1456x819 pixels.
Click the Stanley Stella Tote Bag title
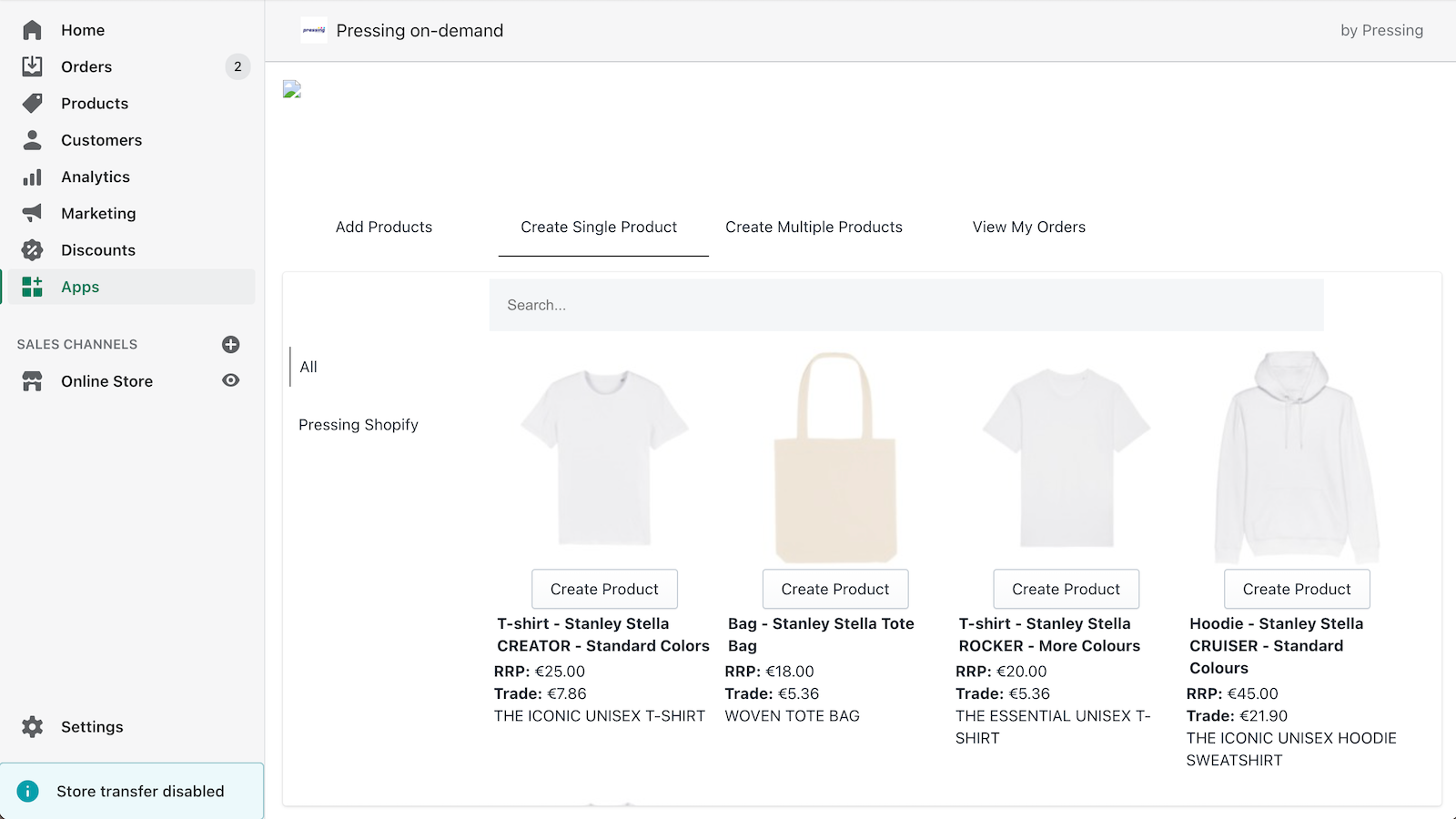pyautogui.click(x=820, y=634)
